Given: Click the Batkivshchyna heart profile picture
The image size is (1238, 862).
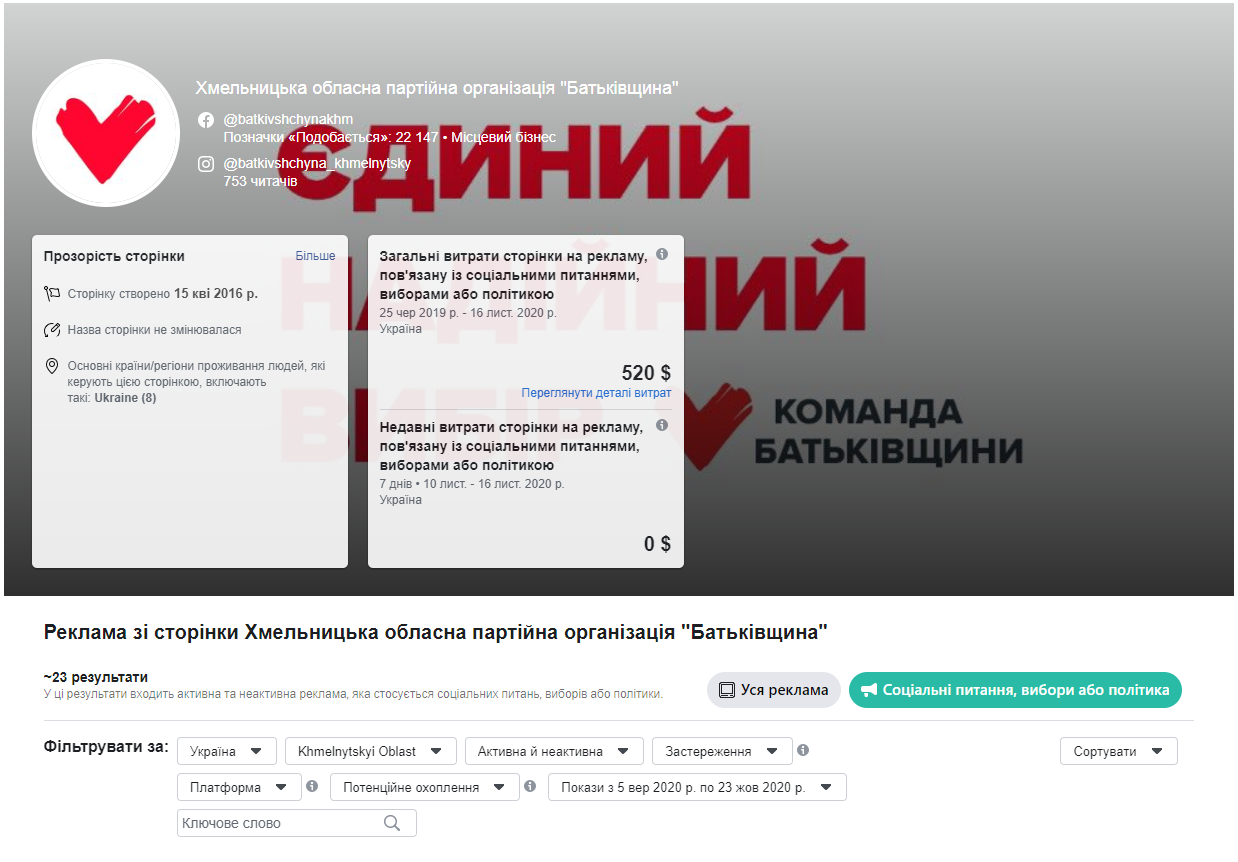Looking at the screenshot, I should pos(106,133).
